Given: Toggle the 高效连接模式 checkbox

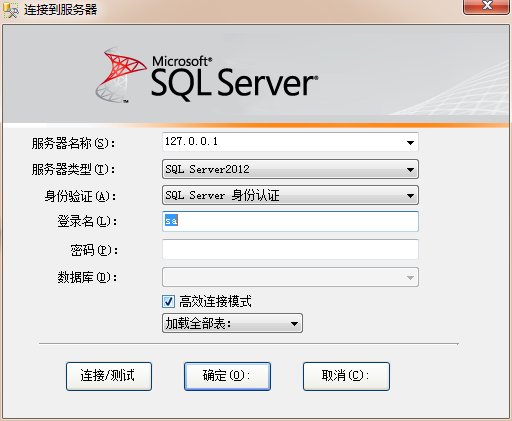Looking at the screenshot, I should 168,302.
